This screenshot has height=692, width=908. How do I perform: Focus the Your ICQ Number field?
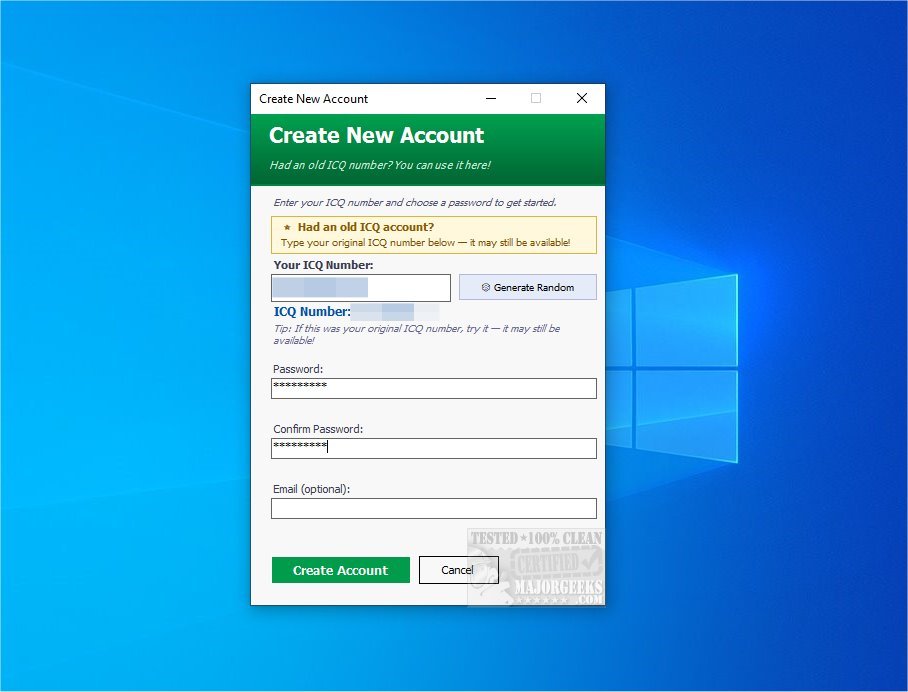[x=361, y=288]
